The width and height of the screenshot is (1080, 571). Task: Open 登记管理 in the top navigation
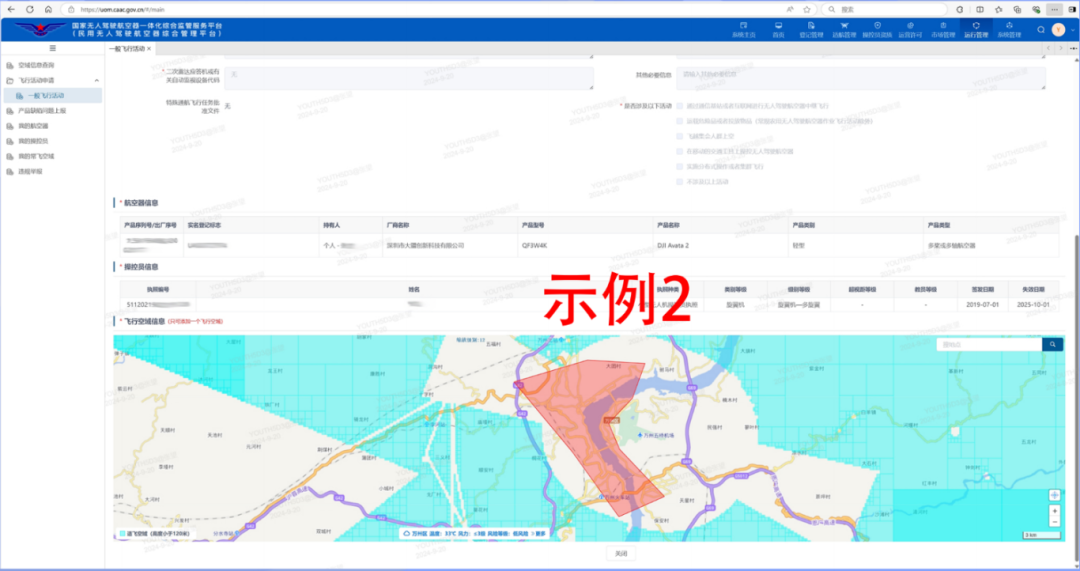point(811,29)
